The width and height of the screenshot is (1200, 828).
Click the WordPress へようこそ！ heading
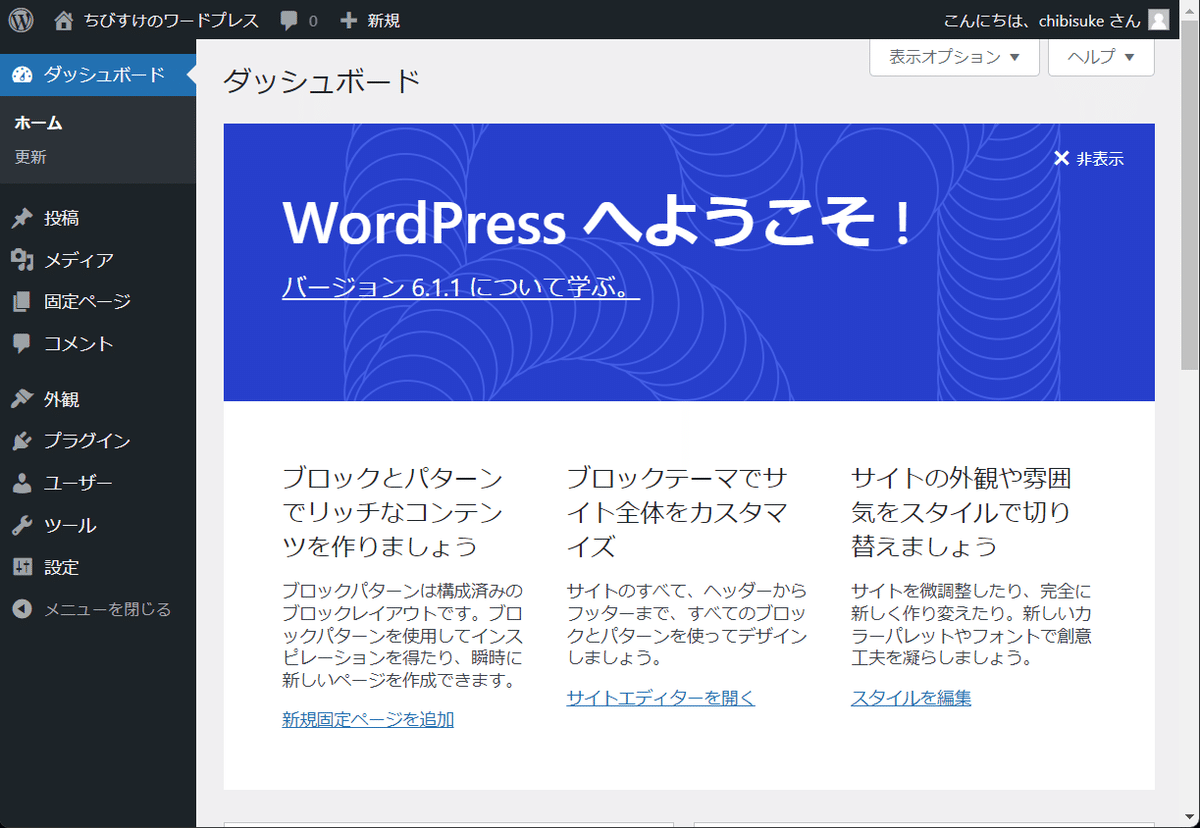[598, 223]
